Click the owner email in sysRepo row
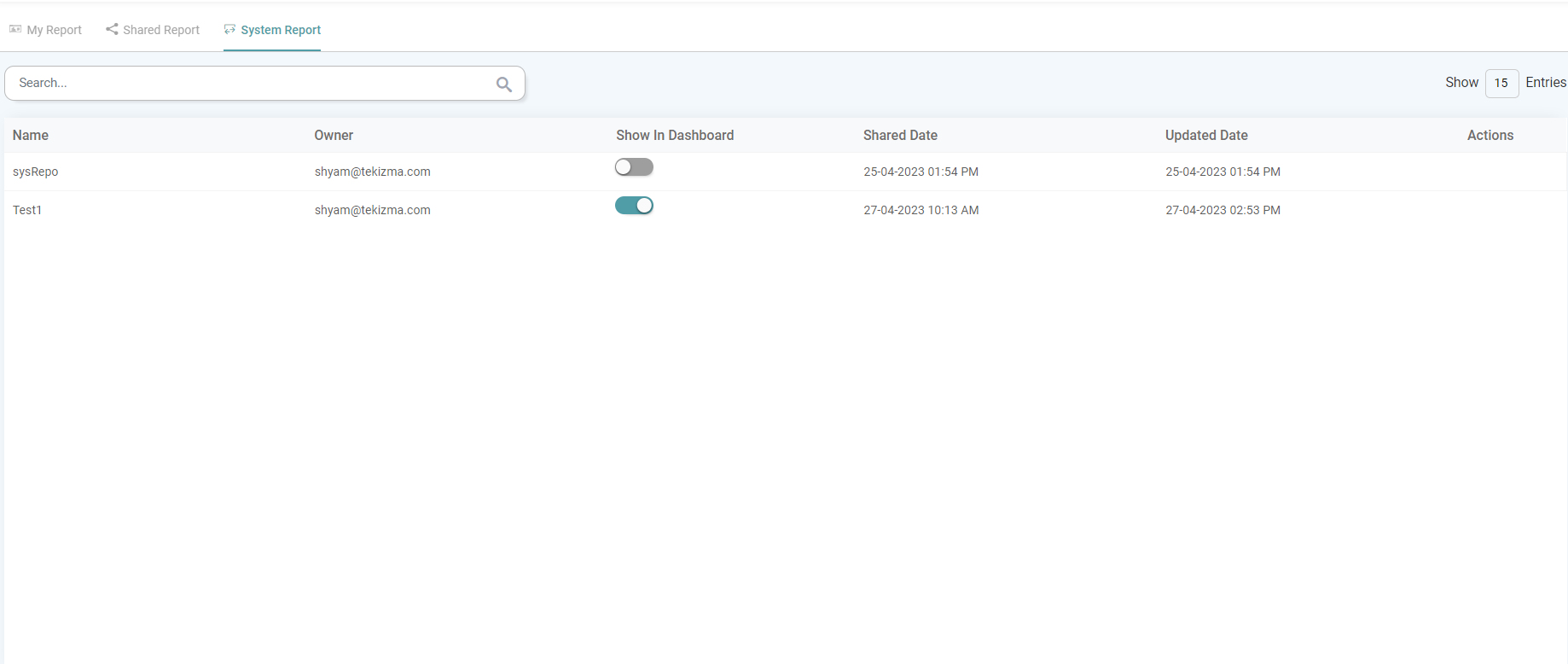 click(372, 172)
